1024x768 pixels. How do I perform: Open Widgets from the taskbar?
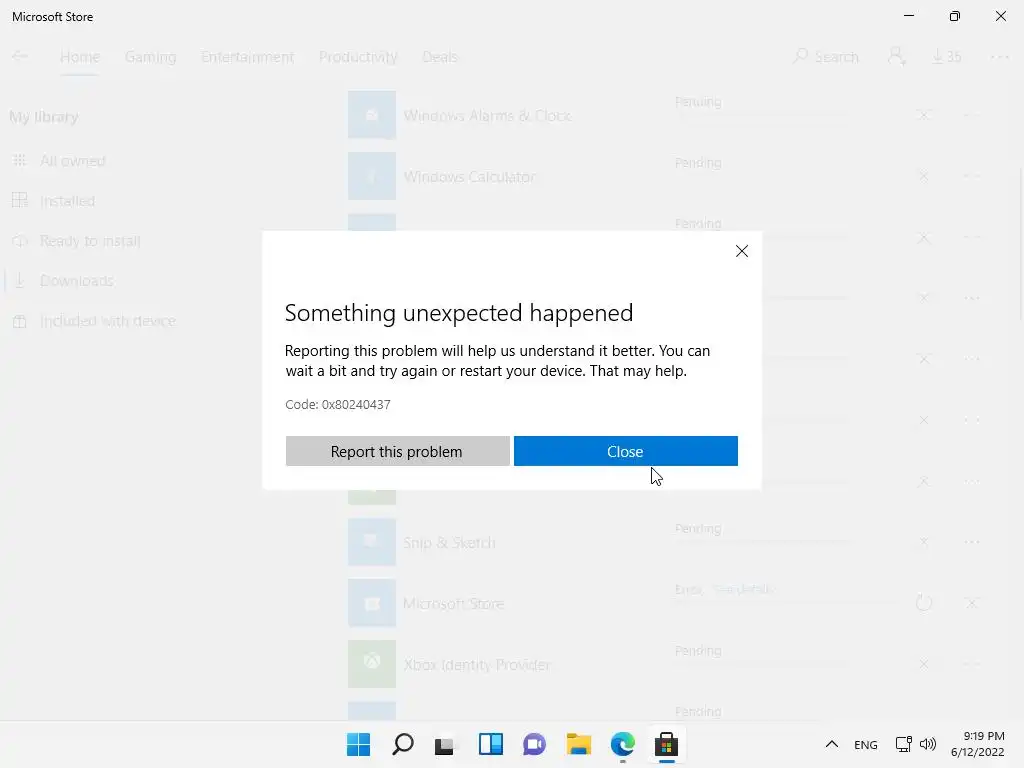490,744
